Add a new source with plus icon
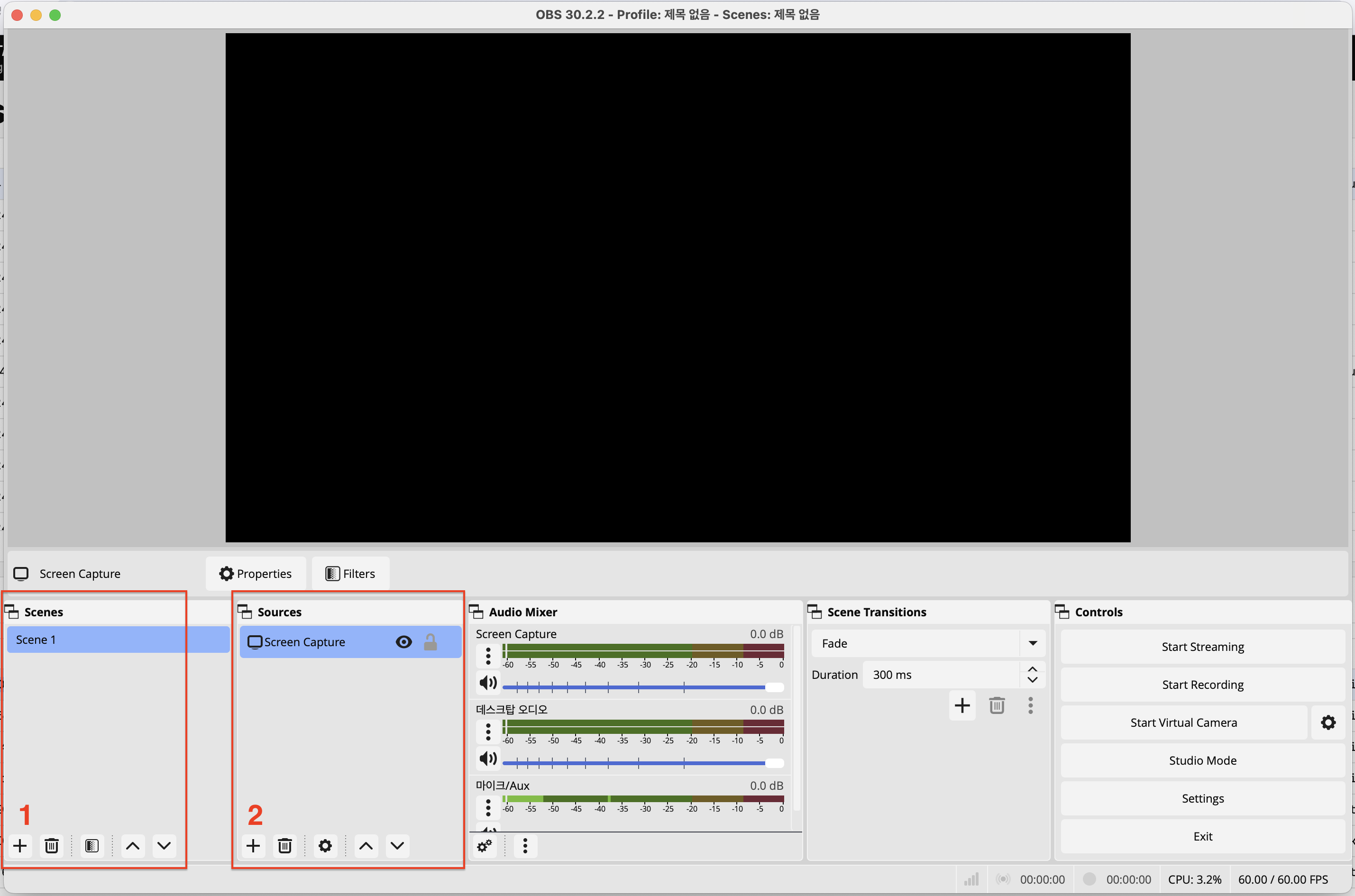Image resolution: width=1355 pixels, height=896 pixels. [x=253, y=846]
